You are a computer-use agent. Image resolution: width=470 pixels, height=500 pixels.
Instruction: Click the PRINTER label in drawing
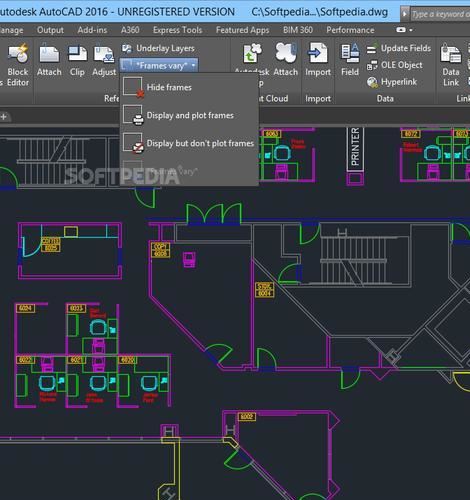click(x=355, y=147)
